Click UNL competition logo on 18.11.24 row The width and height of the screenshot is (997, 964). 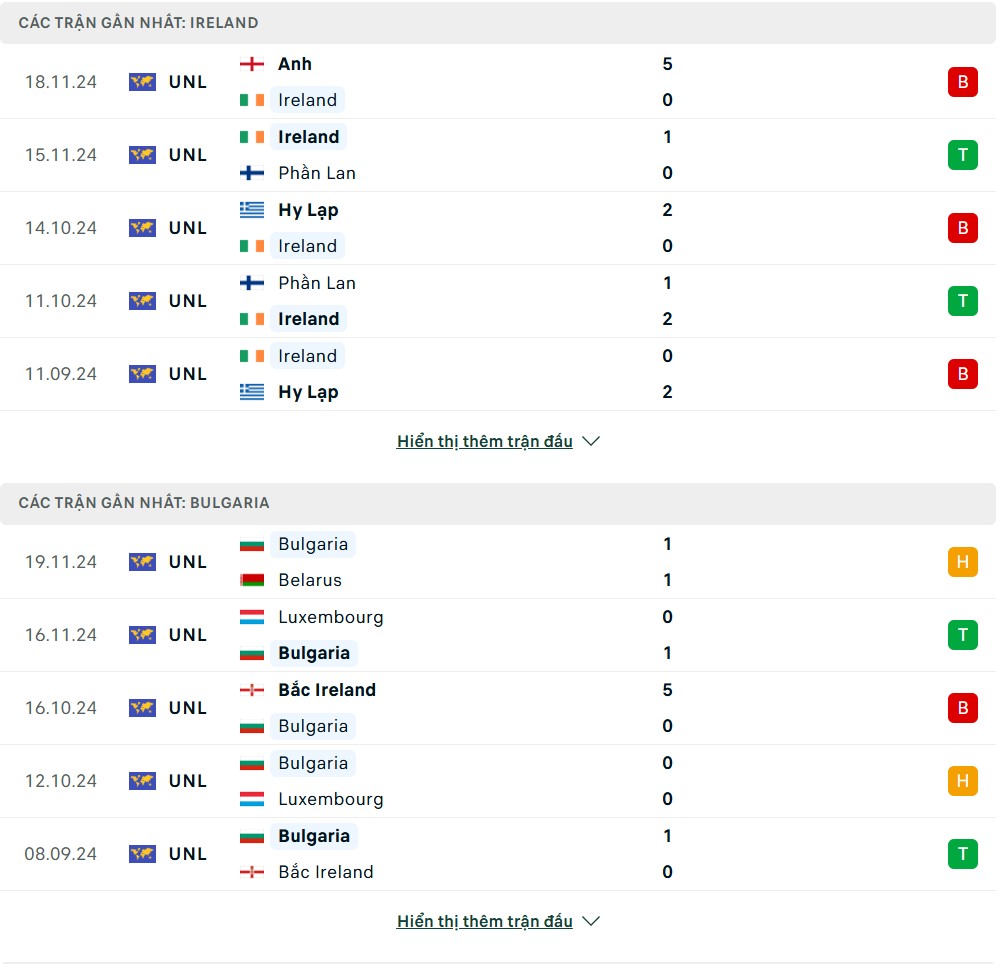point(142,82)
